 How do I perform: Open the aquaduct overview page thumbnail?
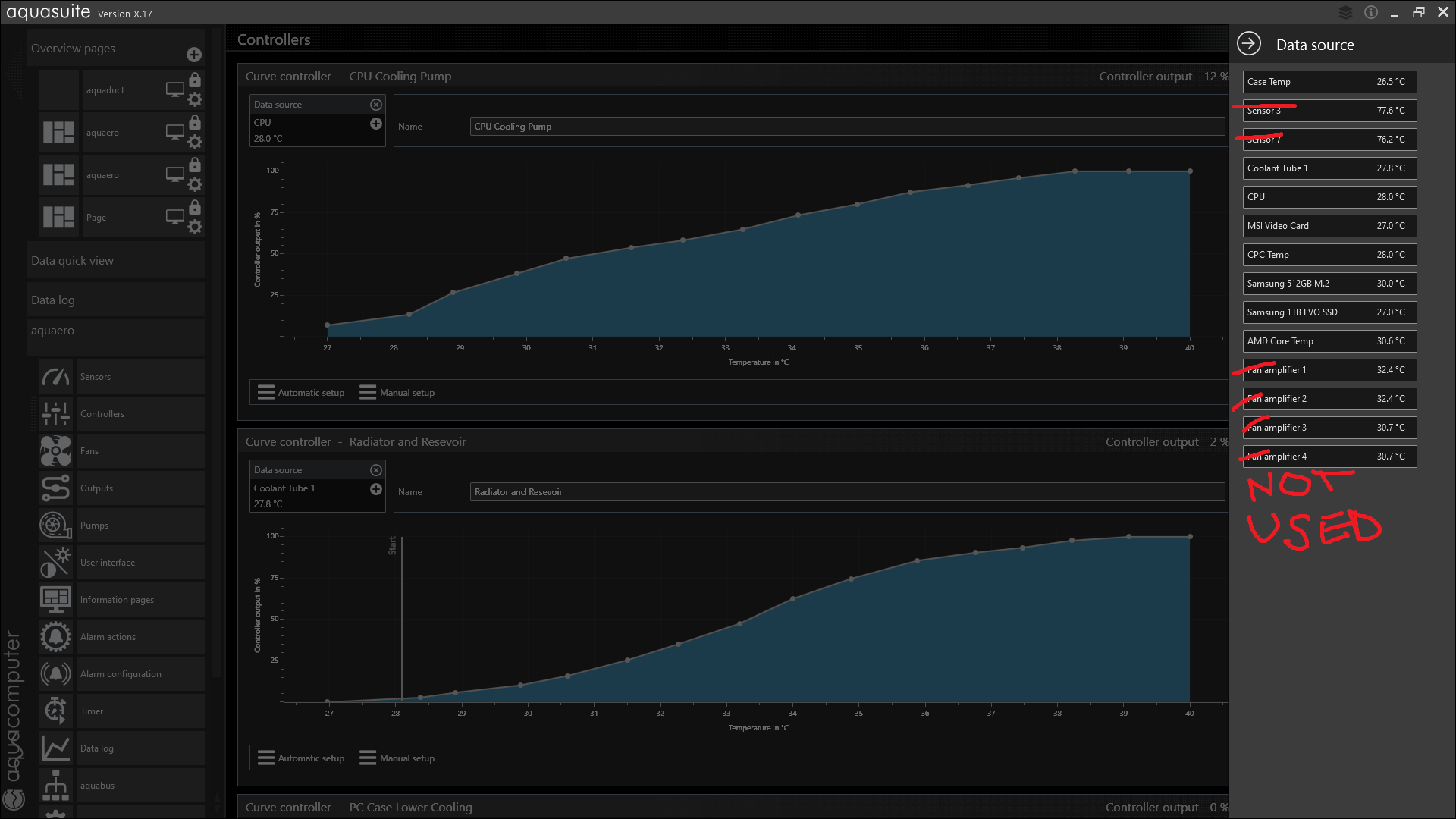(x=59, y=89)
